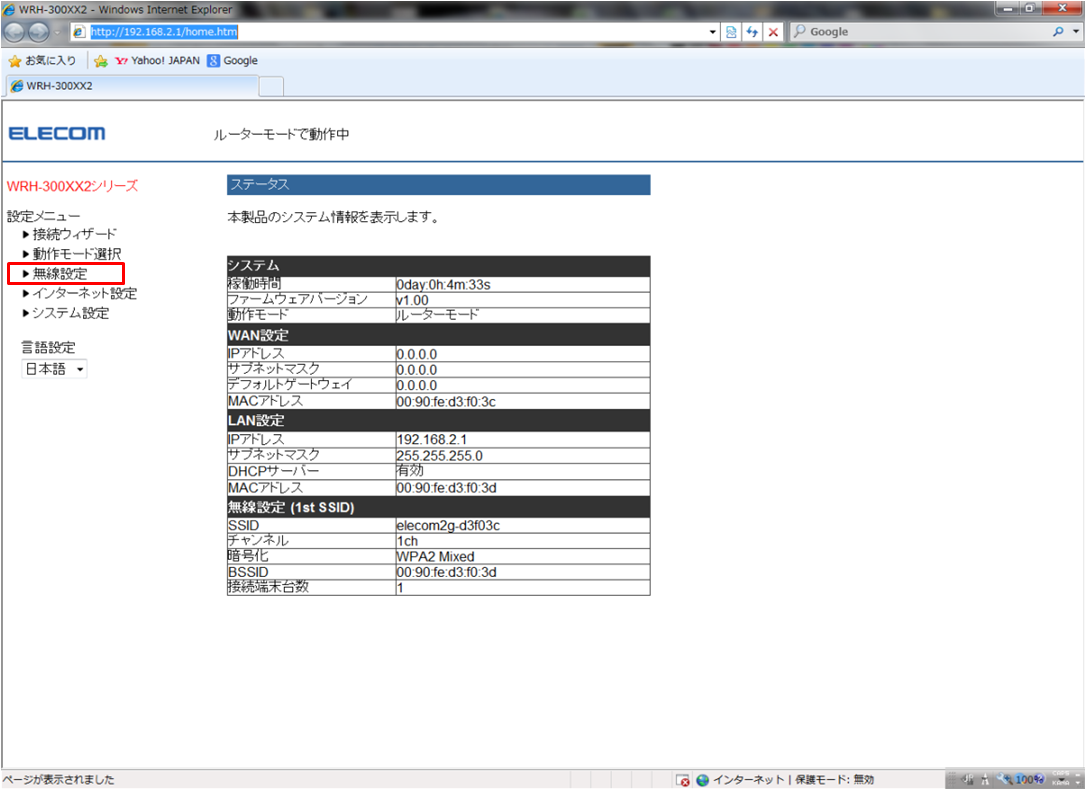Open the Yahoo! JAPAN favorite link
This screenshot has width=1086, height=790.
[157, 61]
